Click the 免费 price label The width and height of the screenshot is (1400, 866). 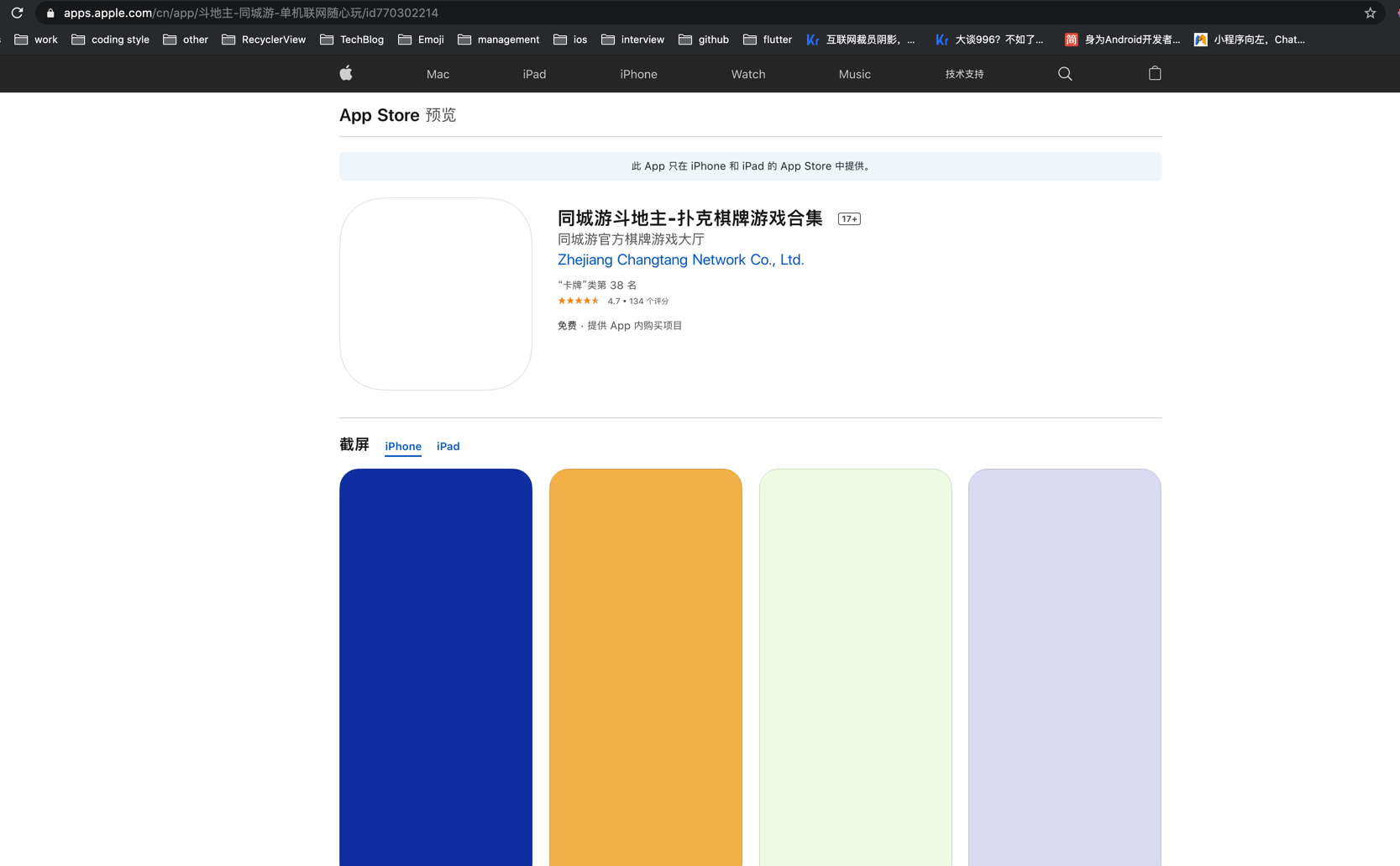coord(567,325)
